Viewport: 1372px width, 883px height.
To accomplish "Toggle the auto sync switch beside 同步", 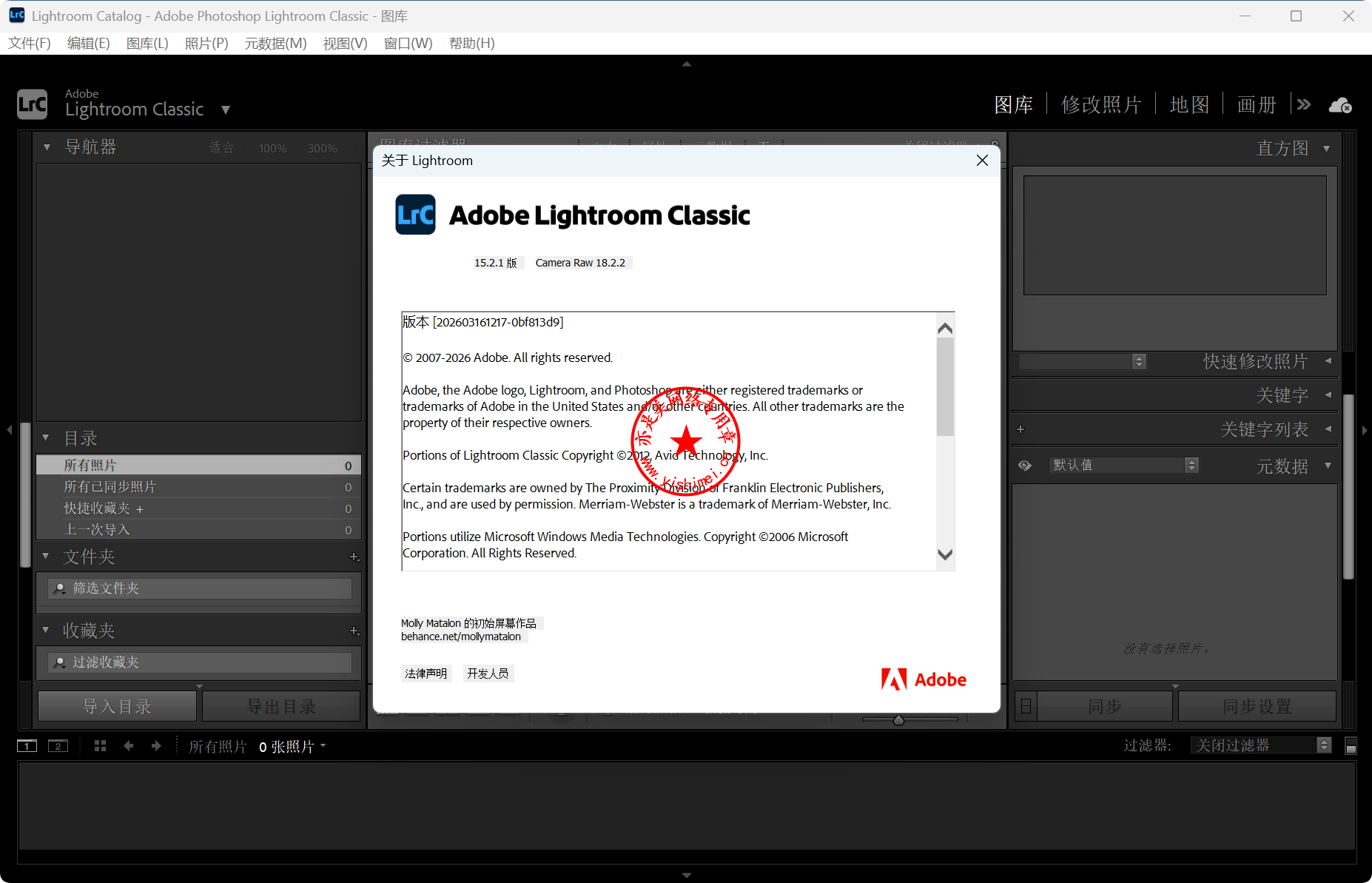I will (1026, 706).
